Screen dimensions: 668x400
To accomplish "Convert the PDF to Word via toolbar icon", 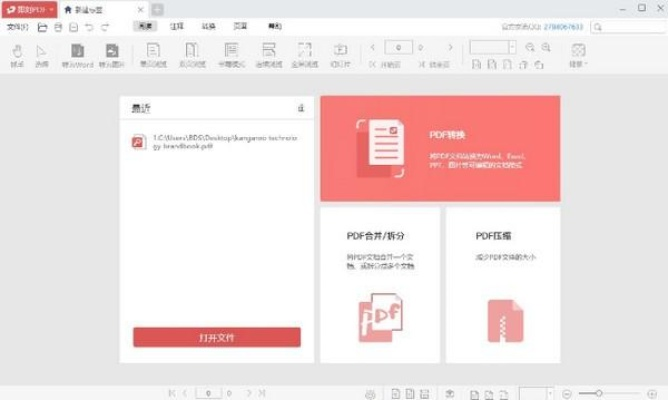I will tap(78, 55).
